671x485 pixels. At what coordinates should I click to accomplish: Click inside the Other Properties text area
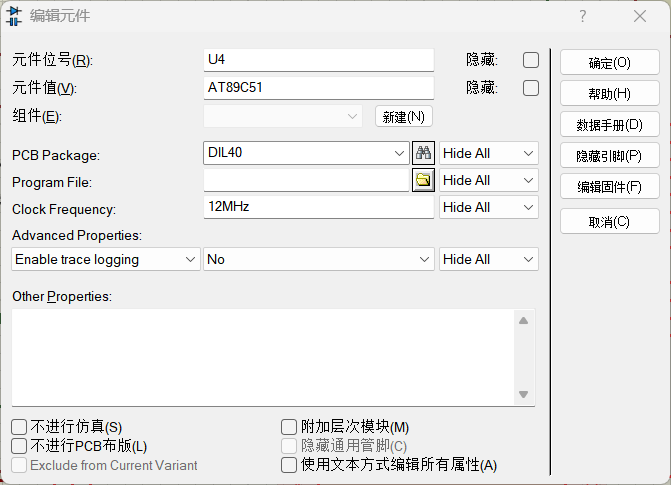(x=263, y=357)
